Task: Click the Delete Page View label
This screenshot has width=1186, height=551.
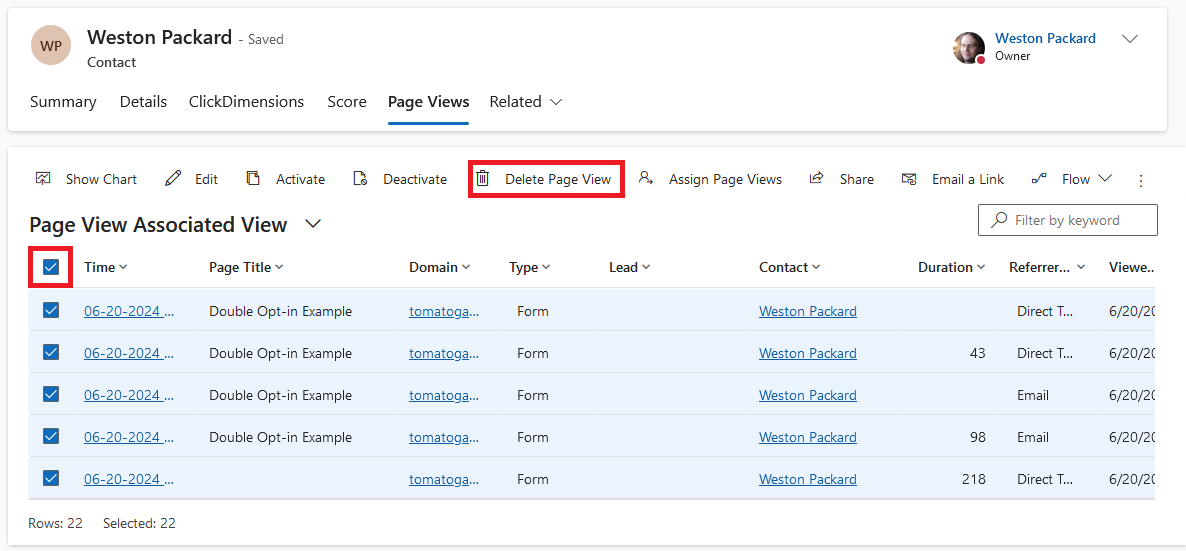Action: [x=558, y=179]
